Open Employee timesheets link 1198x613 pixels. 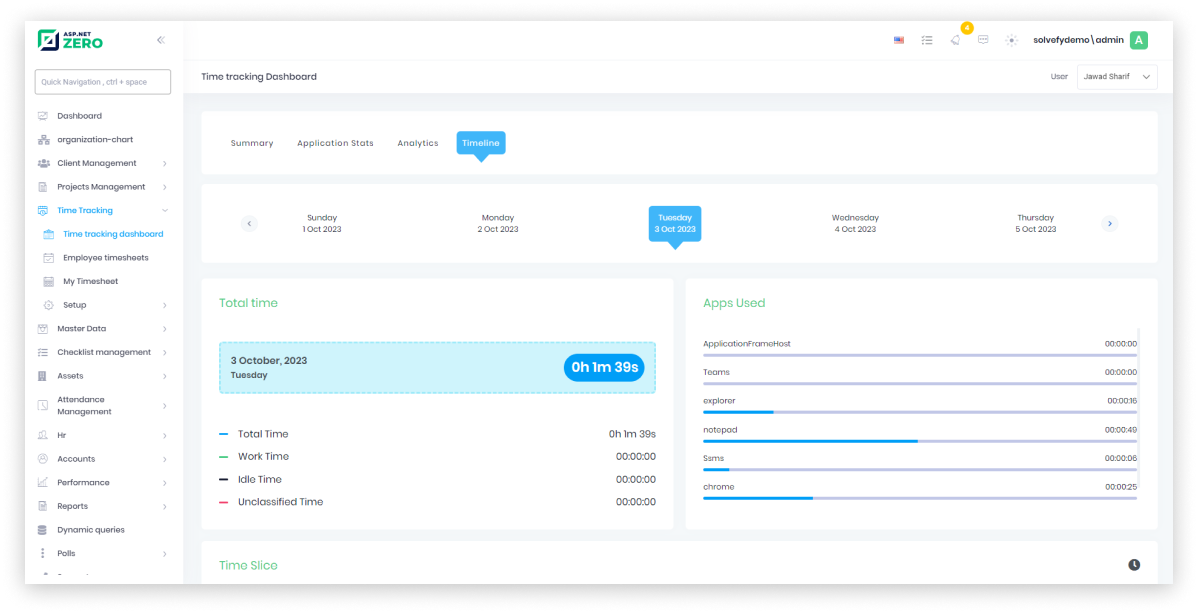pos(105,258)
